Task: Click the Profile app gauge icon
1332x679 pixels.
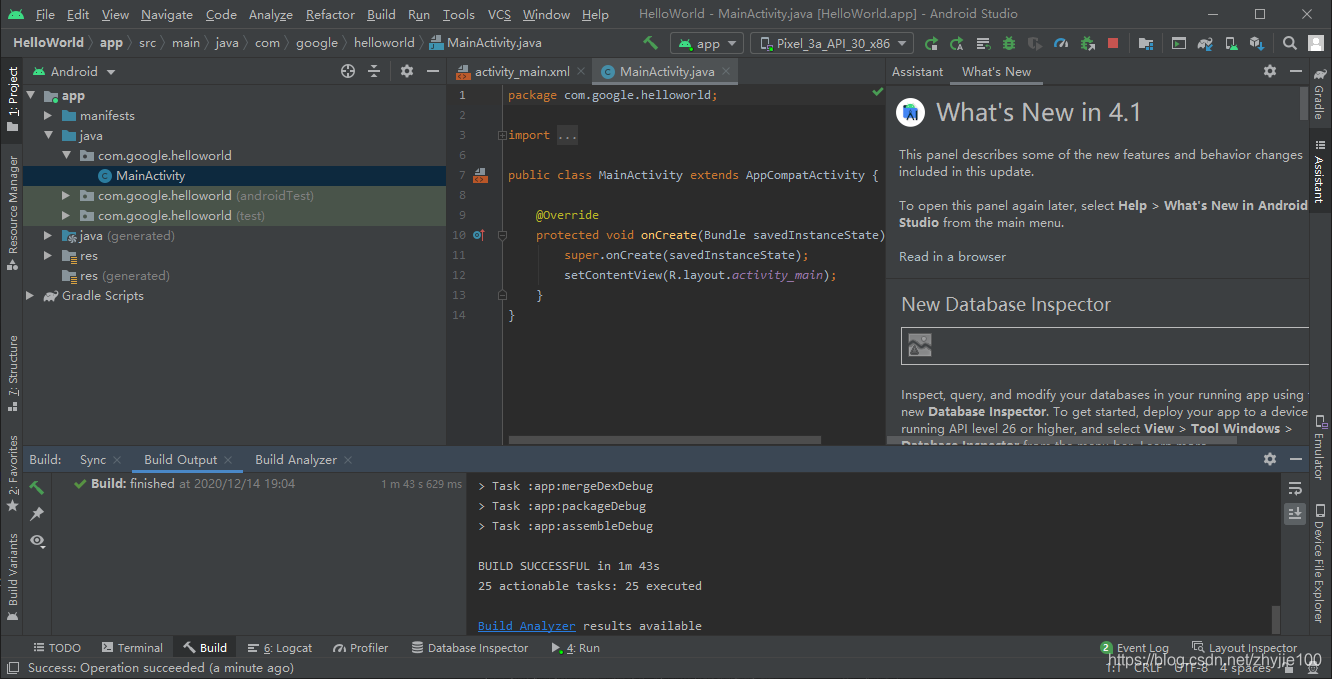Action: pyautogui.click(x=1061, y=43)
